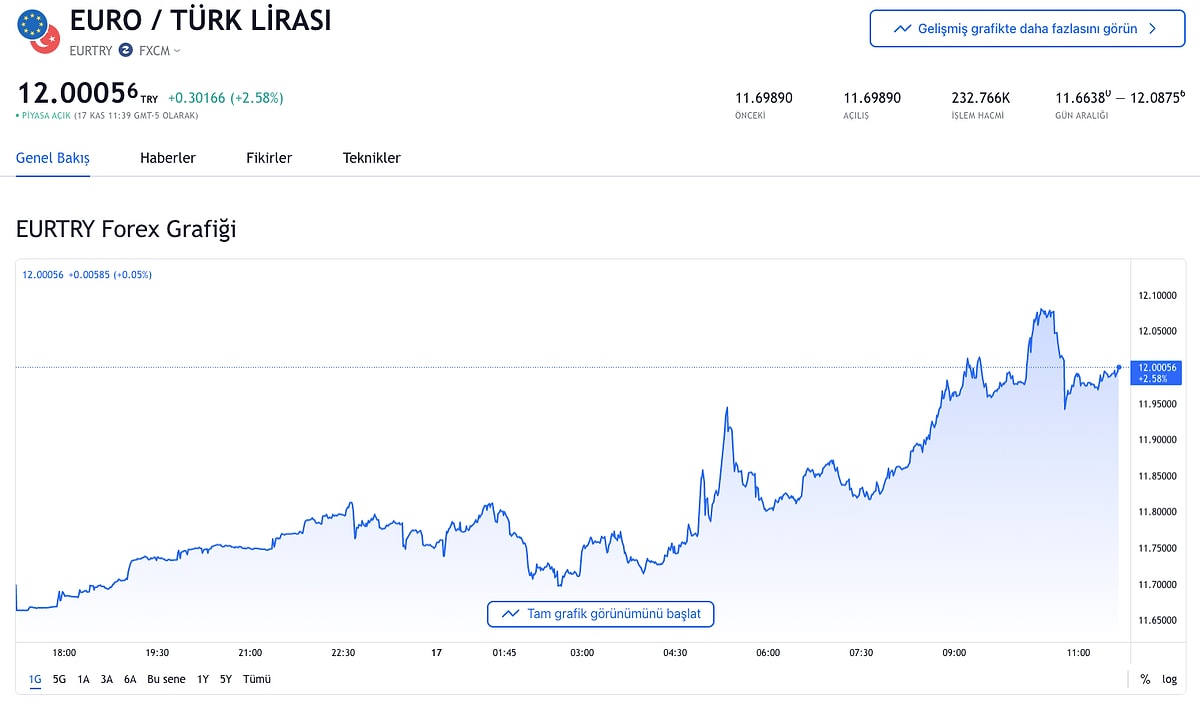Click the chart icon in advanced chart button
Screen dimensions: 1200x713
pyautogui.click(x=902, y=29)
